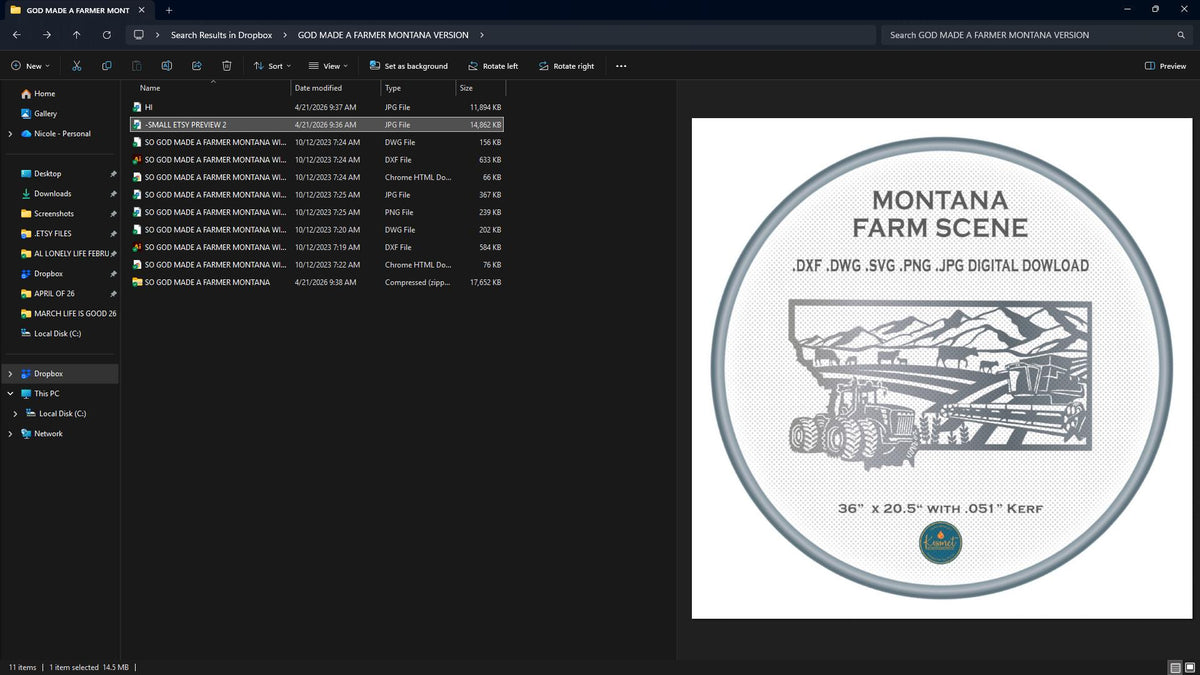The width and height of the screenshot is (1200, 675).
Task: Select the 239 KB PNG file
Action: pyautogui.click(x=317, y=212)
